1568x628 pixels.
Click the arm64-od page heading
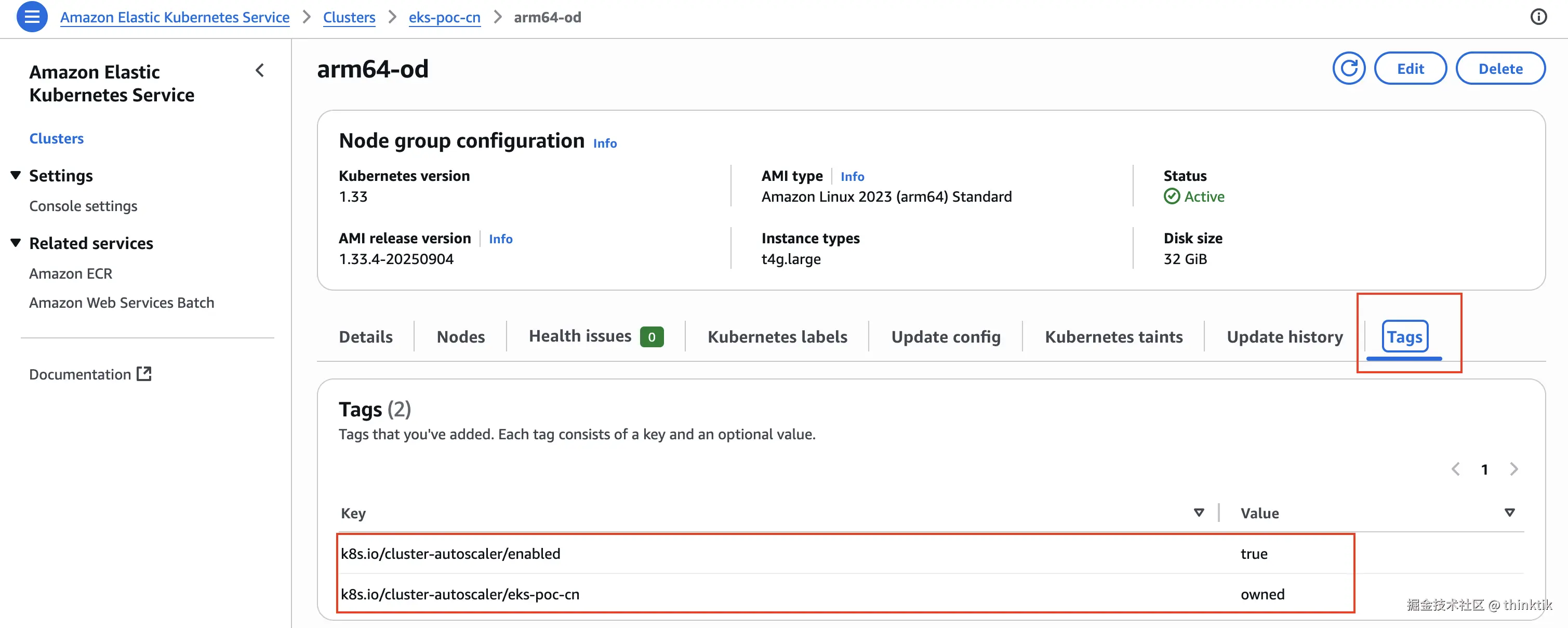coord(373,69)
